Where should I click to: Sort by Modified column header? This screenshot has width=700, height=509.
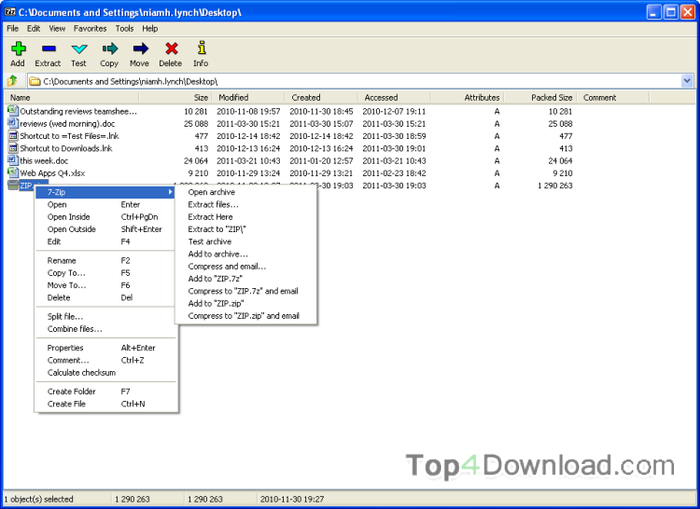[x=248, y=97]
